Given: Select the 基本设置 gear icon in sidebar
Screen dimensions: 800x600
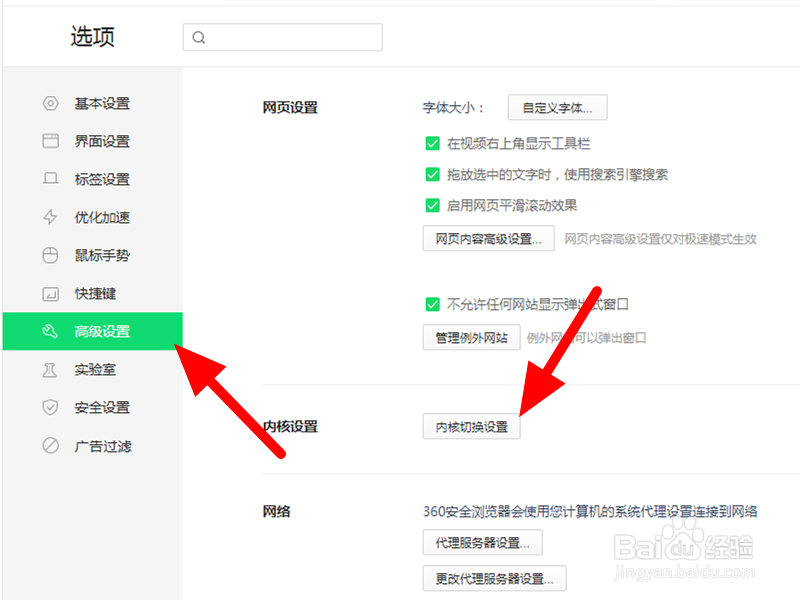Looking at the screenshot, I should tap(50, 103).
